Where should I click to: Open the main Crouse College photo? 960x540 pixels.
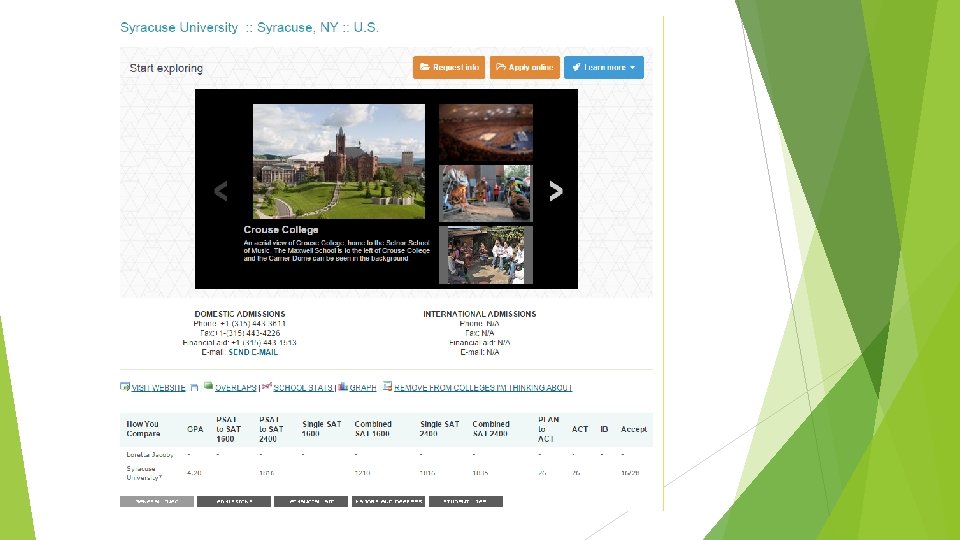(x=339, y=161)
